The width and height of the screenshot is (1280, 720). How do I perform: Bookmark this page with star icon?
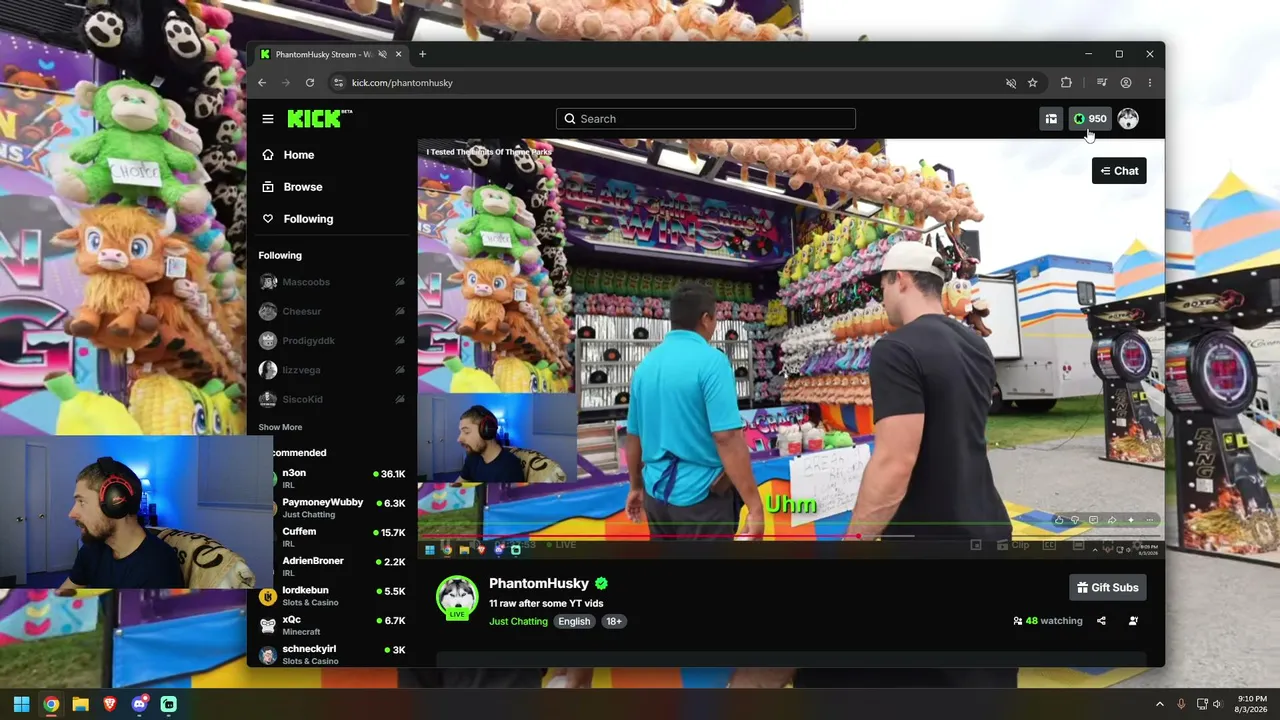click(x=1033, y=83)
